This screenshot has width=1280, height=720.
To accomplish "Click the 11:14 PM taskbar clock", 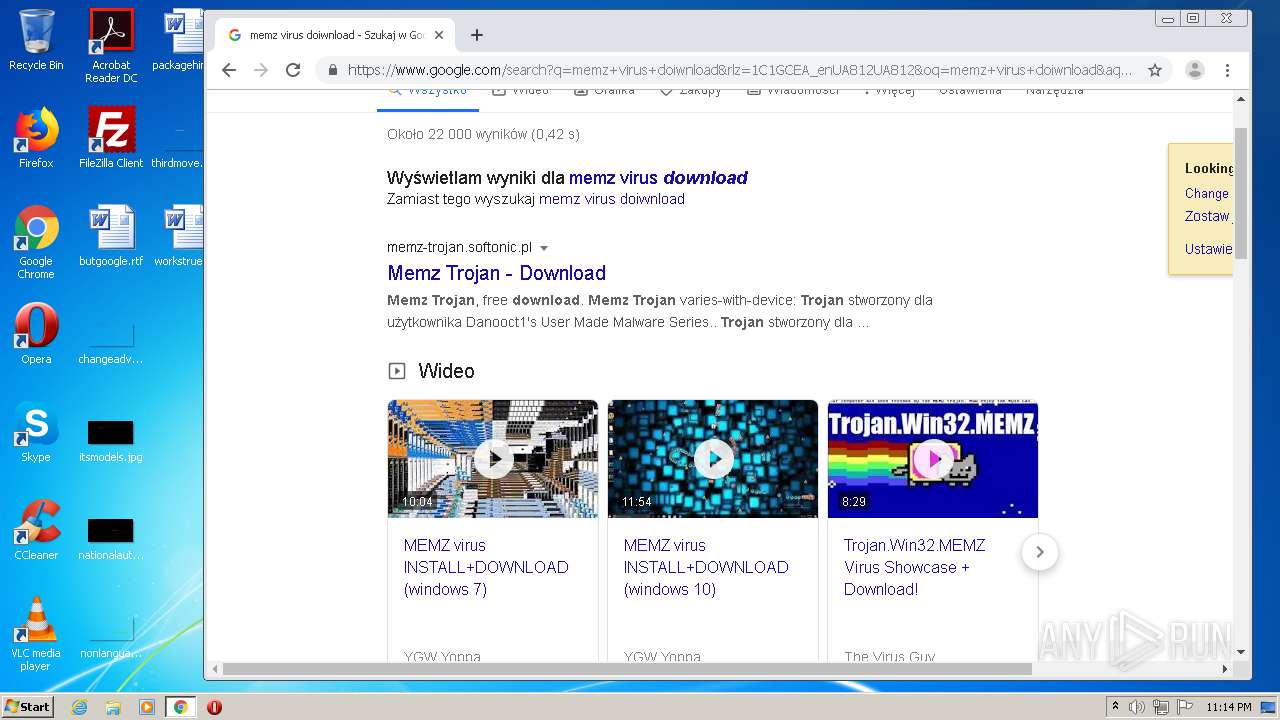I will (1229, 707).
